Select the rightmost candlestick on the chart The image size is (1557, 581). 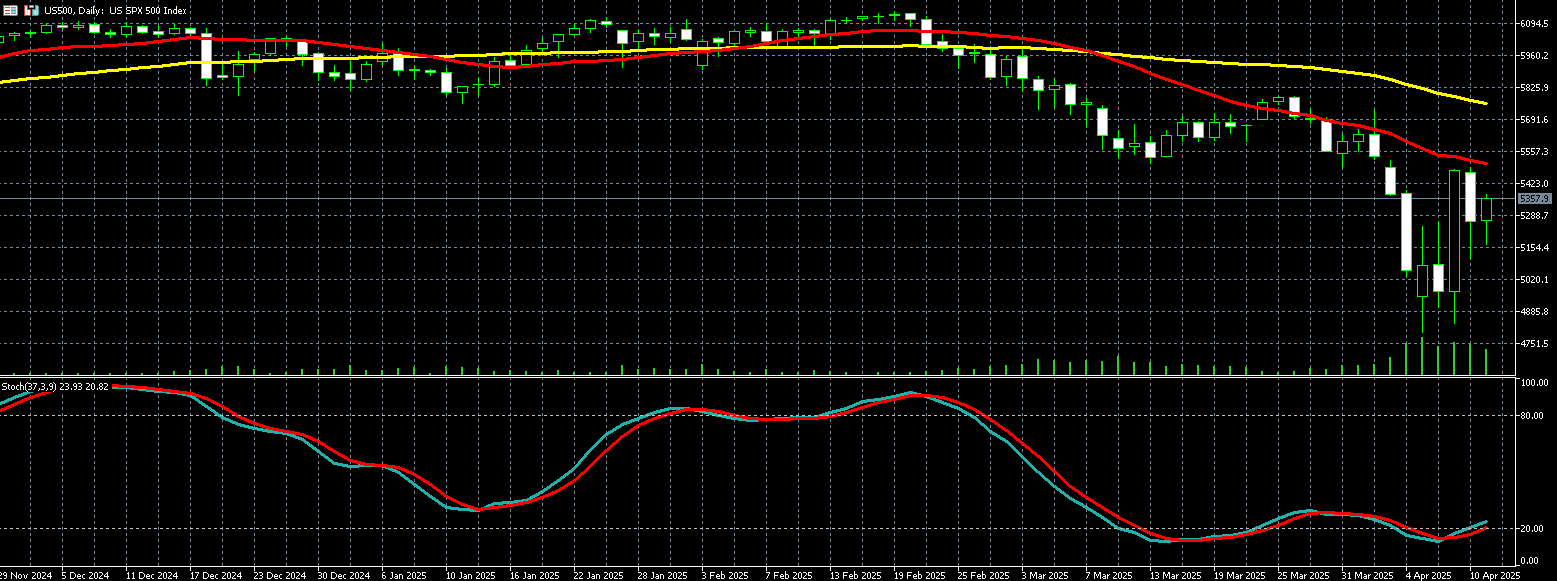point(1486,209)
